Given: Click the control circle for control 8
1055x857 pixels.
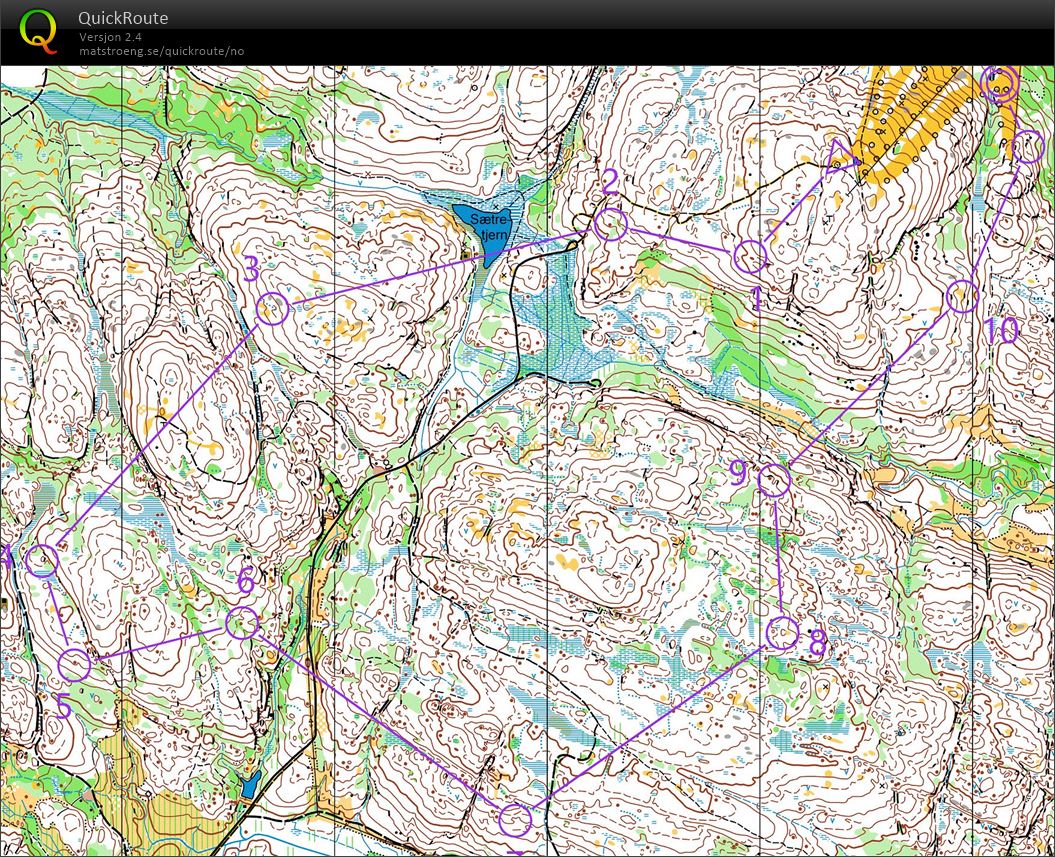Looking at the screenshot, I should click(x=783, y=632).
